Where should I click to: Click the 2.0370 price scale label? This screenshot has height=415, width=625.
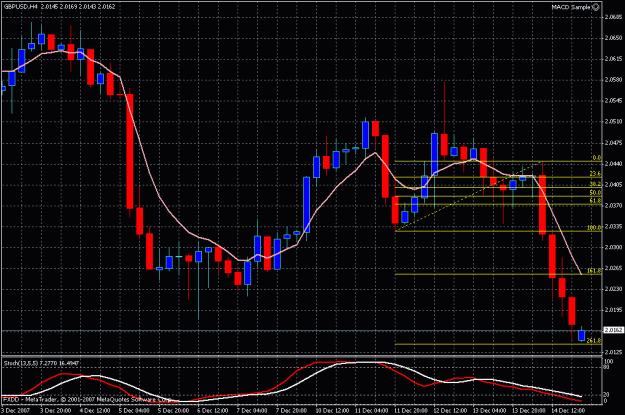point(613,205)
